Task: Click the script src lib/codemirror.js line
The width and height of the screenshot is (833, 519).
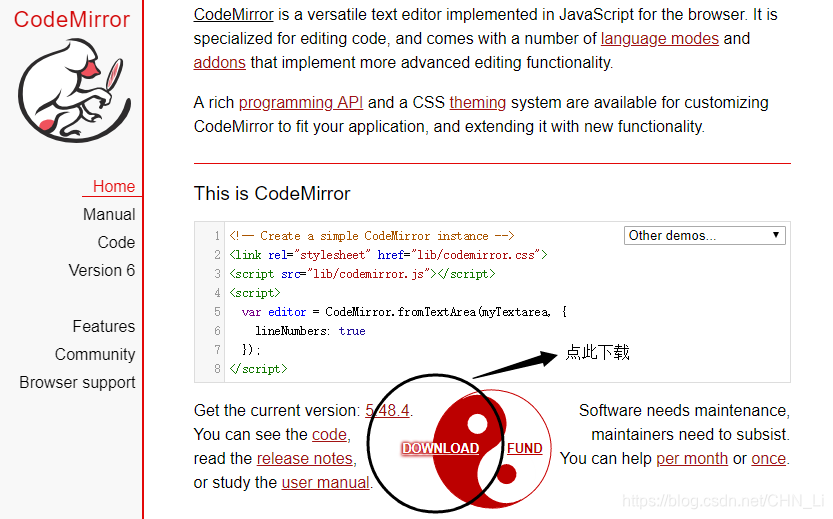Action: [x=362, y=274]
